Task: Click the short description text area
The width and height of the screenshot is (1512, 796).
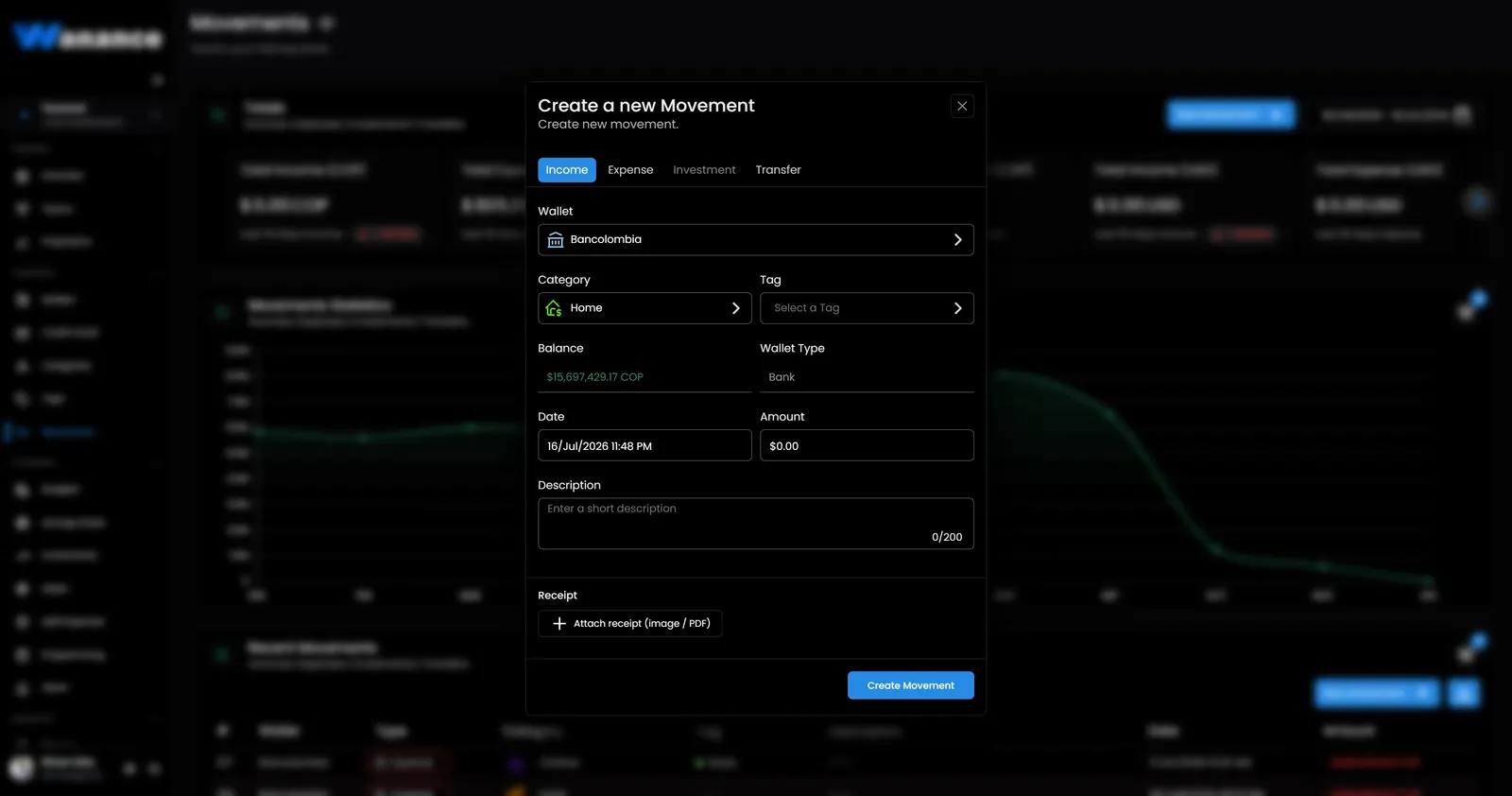Action: [756, 524]
